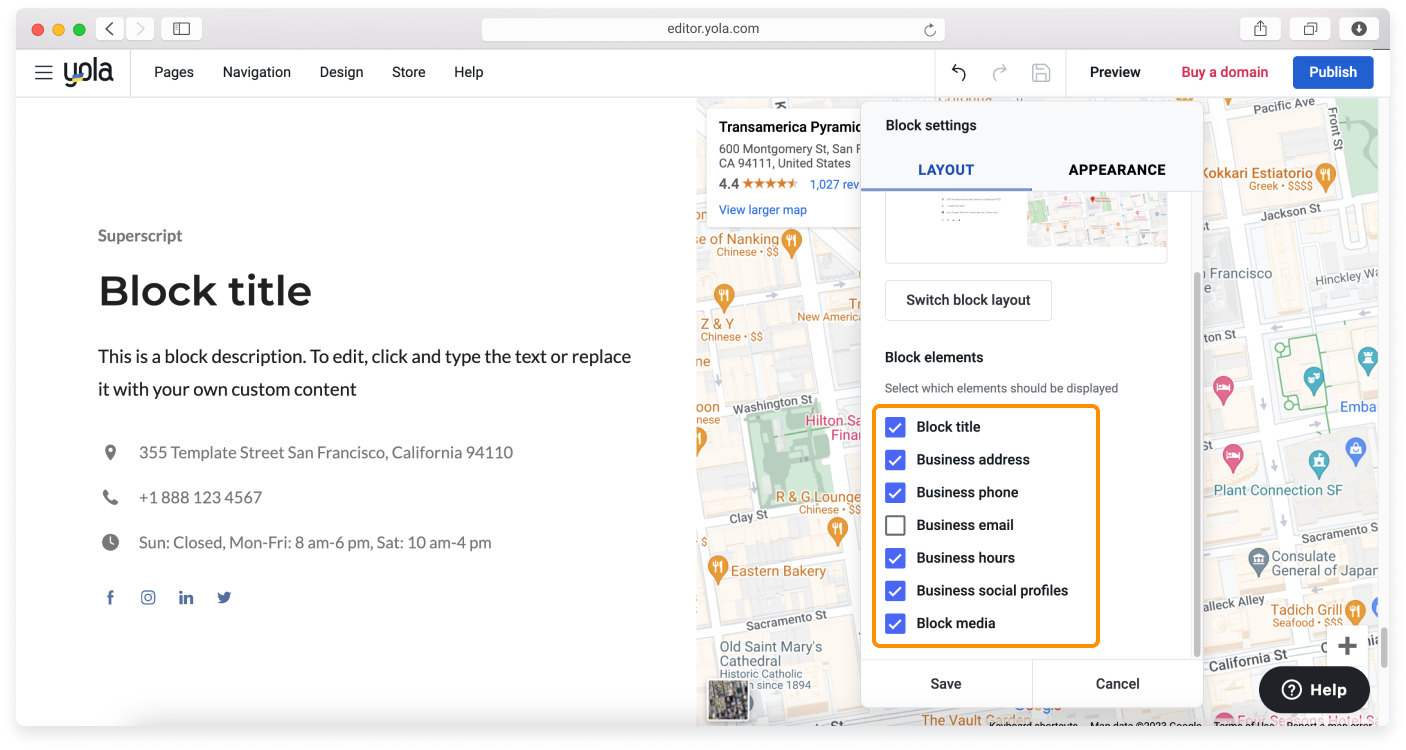
Task: Click the undo arrow icon
Action: (958, 72)
